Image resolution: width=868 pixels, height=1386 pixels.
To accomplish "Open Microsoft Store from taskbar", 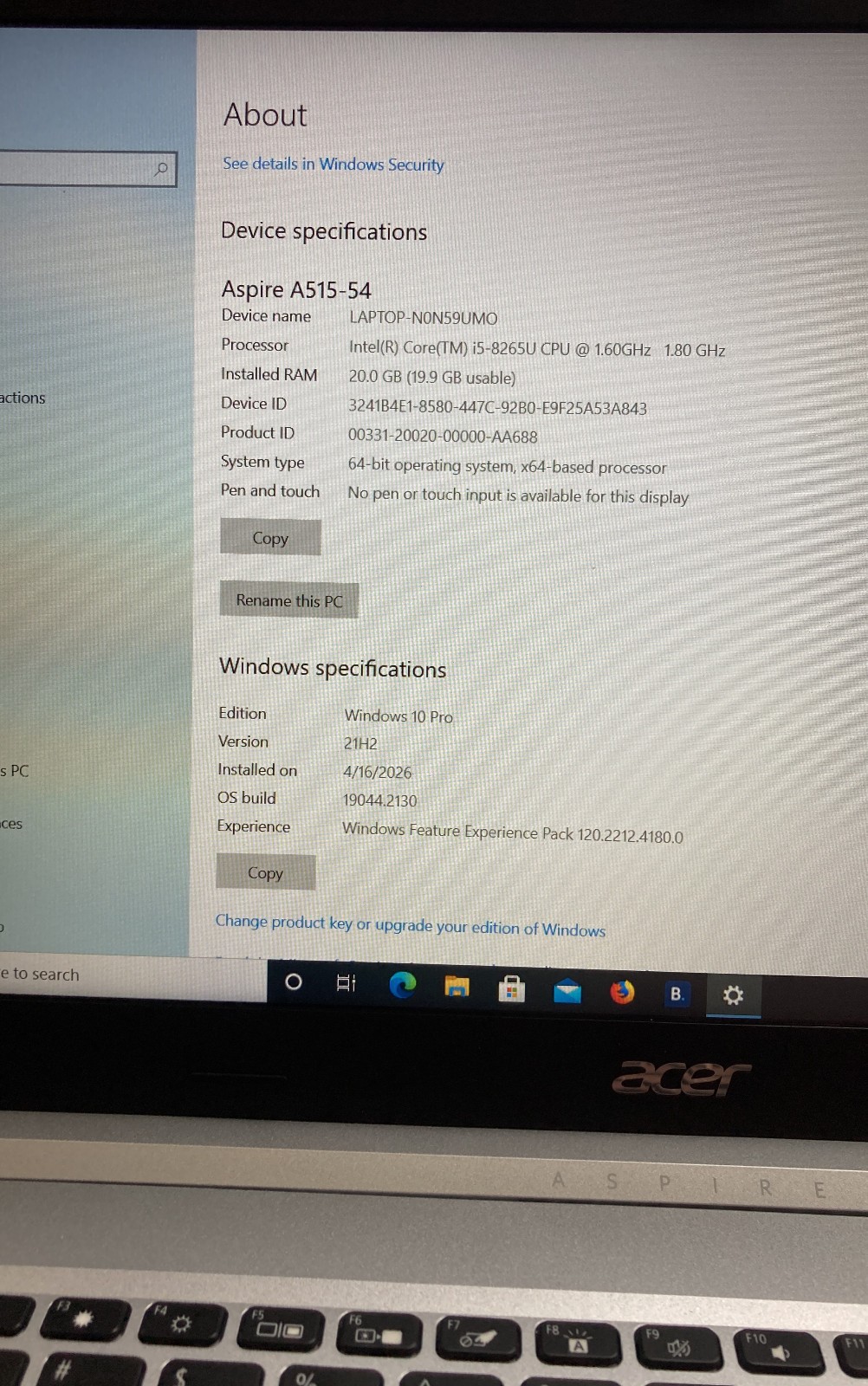I will (512, 988).
